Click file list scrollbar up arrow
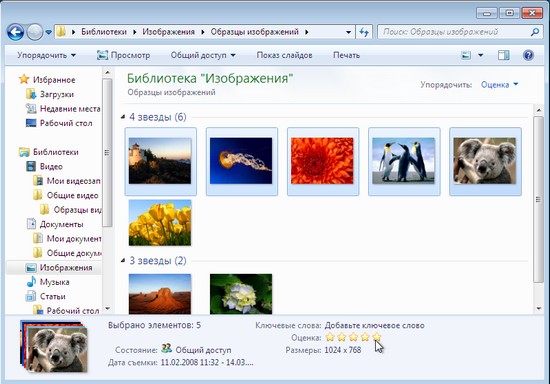Screen dimensions: 550x384 [x=538, y=110]
